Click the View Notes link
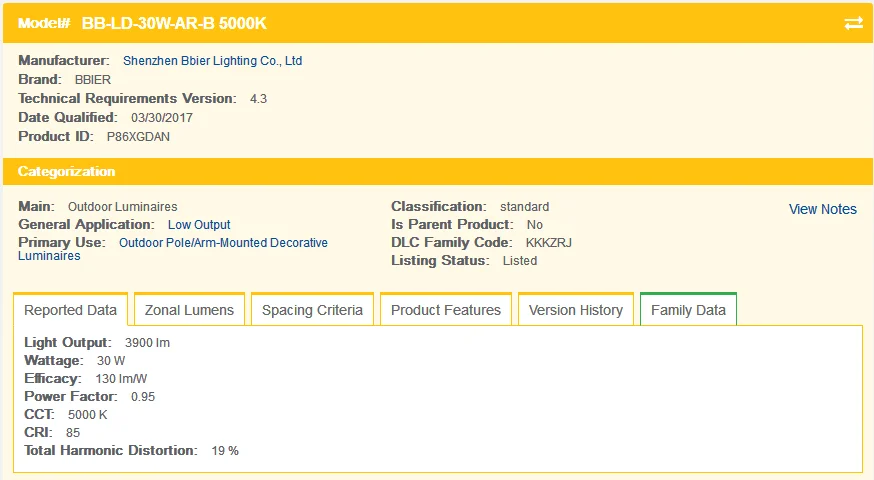This screenshot has height=480, width=874. 822,209
